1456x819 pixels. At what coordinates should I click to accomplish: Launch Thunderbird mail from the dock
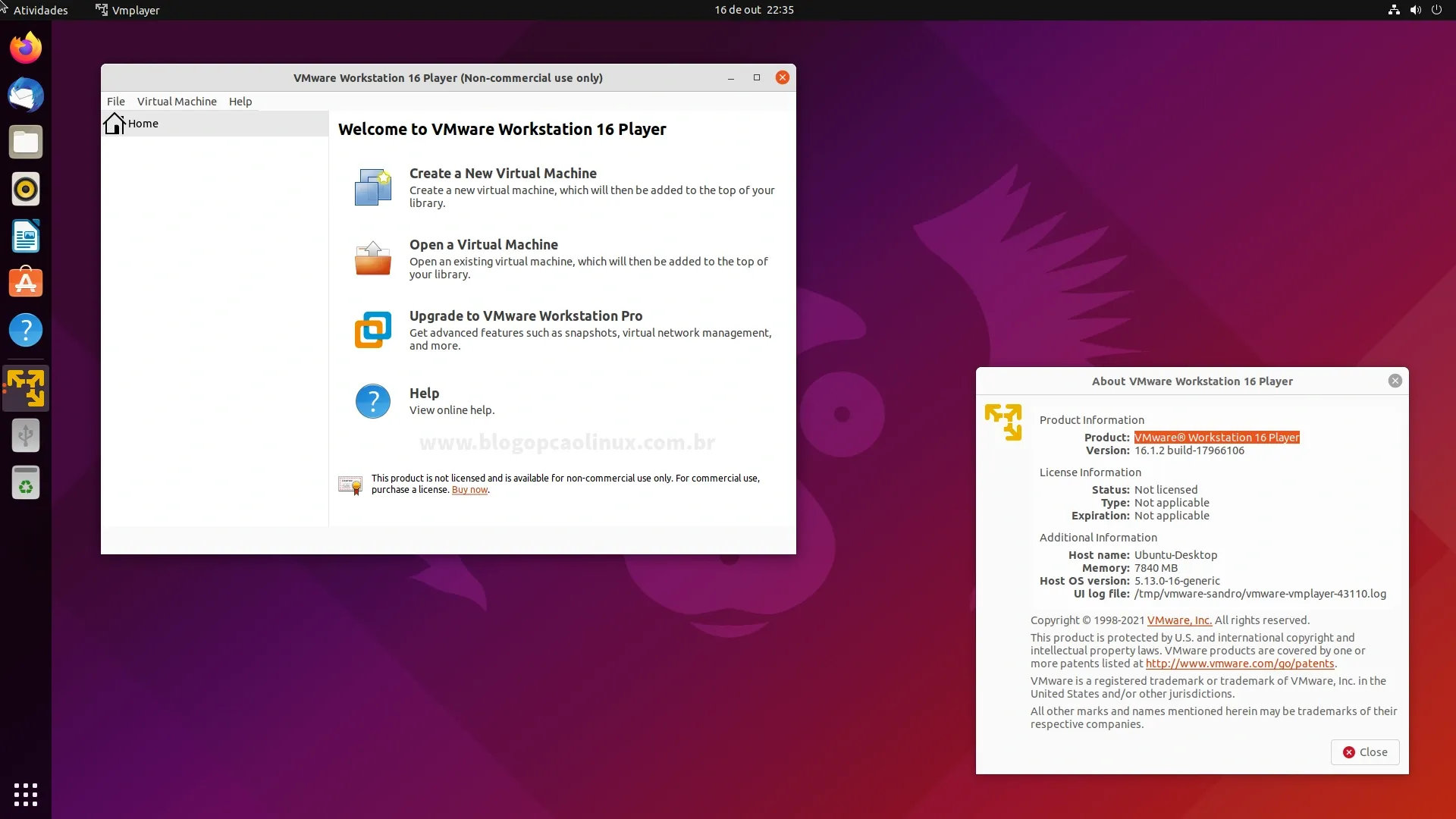(x=26, y=95)
